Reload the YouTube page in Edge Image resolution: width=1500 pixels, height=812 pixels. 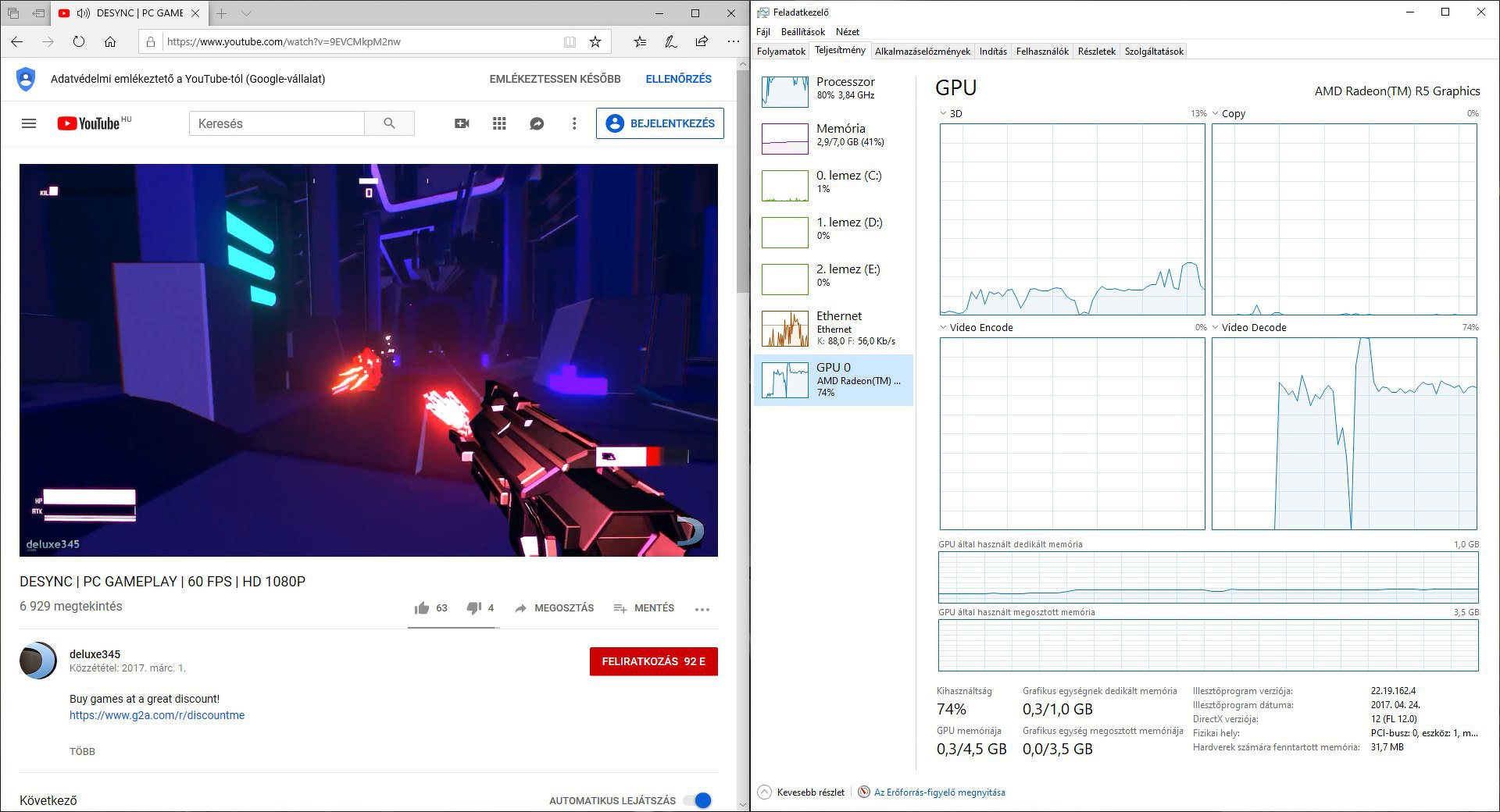point(79,41)
